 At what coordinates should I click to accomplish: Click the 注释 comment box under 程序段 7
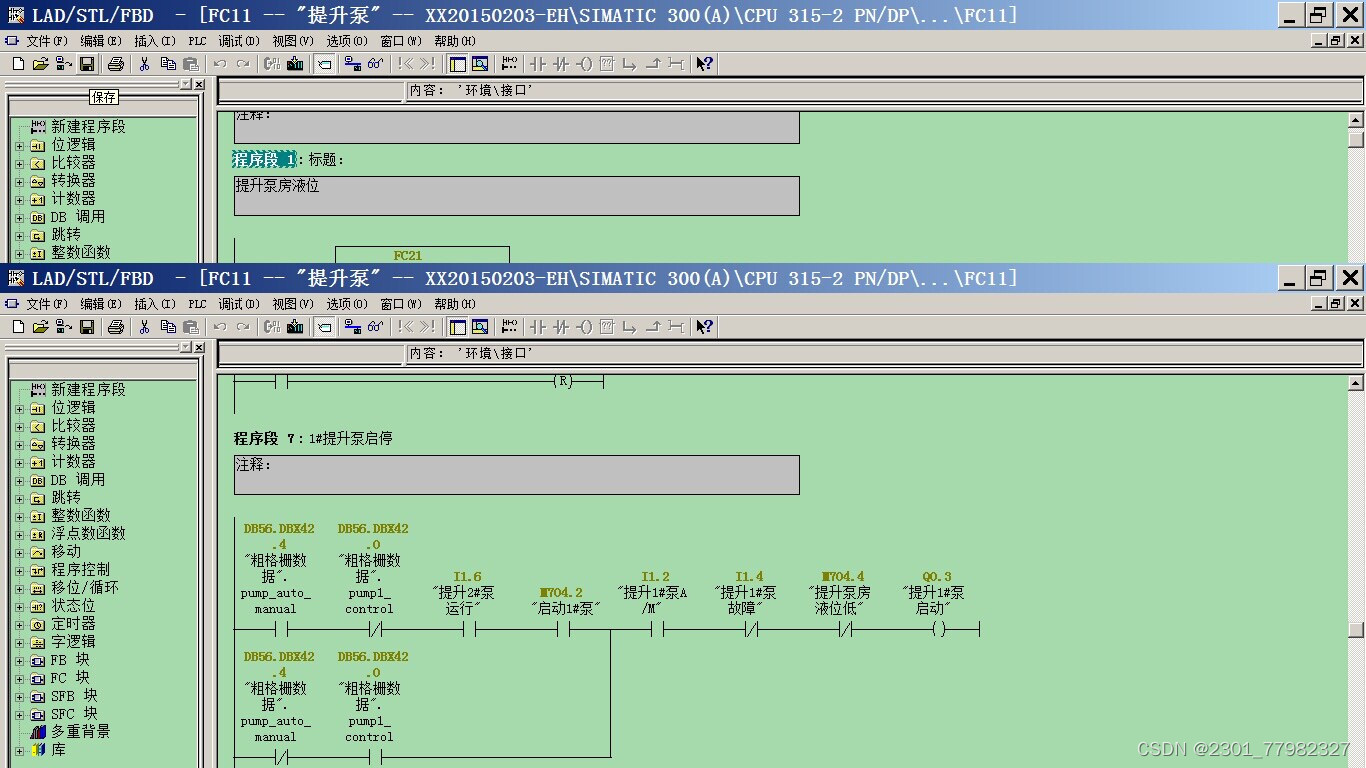(517, 475)
